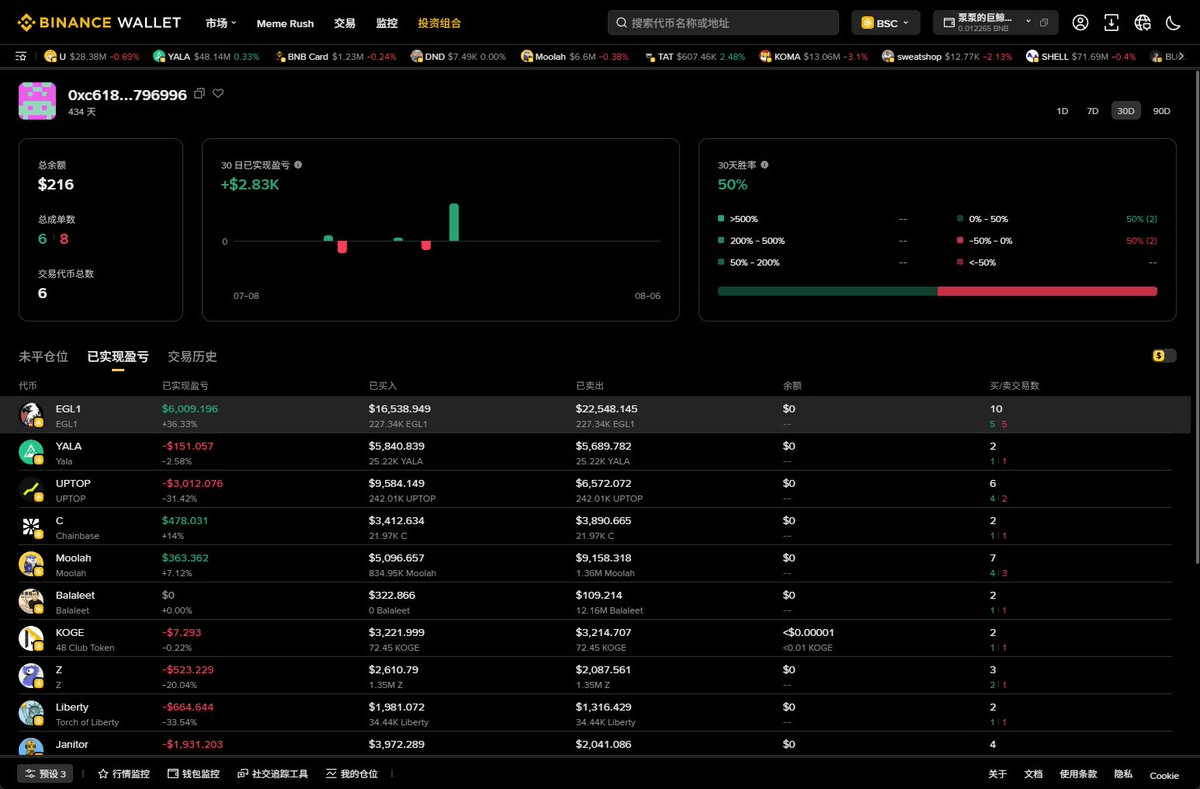Click the 已实现盈亏 column header
Image resolution: width=1200 pixels, height=789 pixels.
click(185, 385)
